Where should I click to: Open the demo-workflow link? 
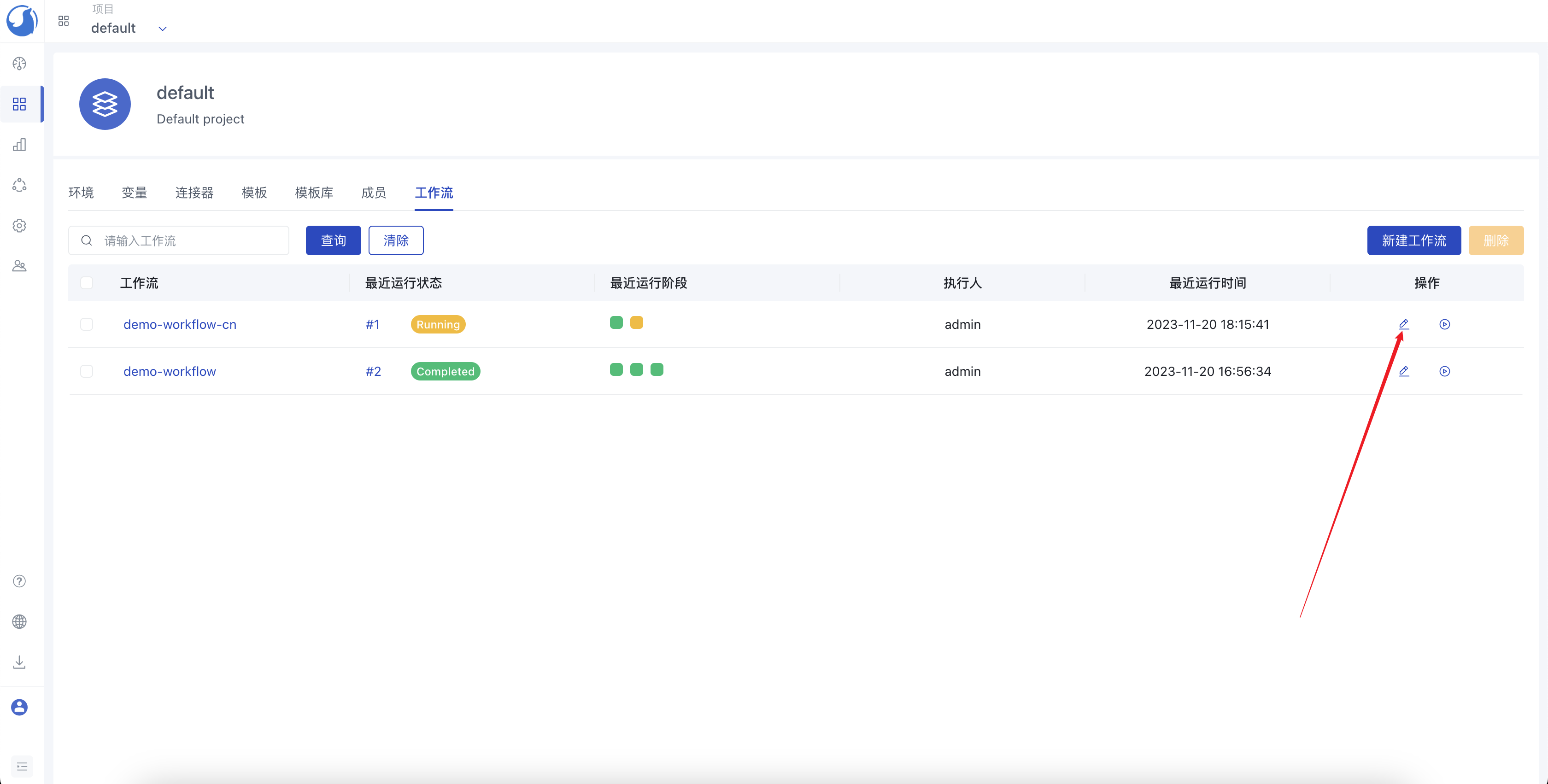coord(170,371)
